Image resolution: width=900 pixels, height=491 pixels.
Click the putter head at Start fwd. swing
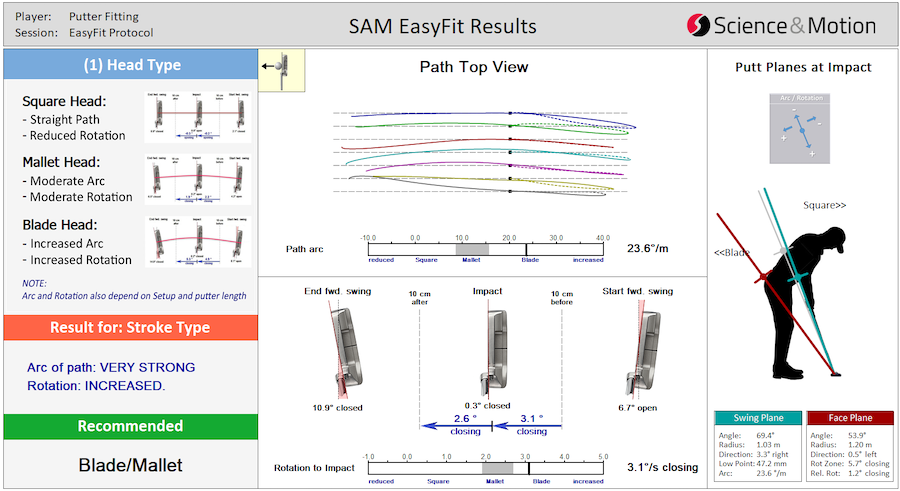[x=643, y=353]
